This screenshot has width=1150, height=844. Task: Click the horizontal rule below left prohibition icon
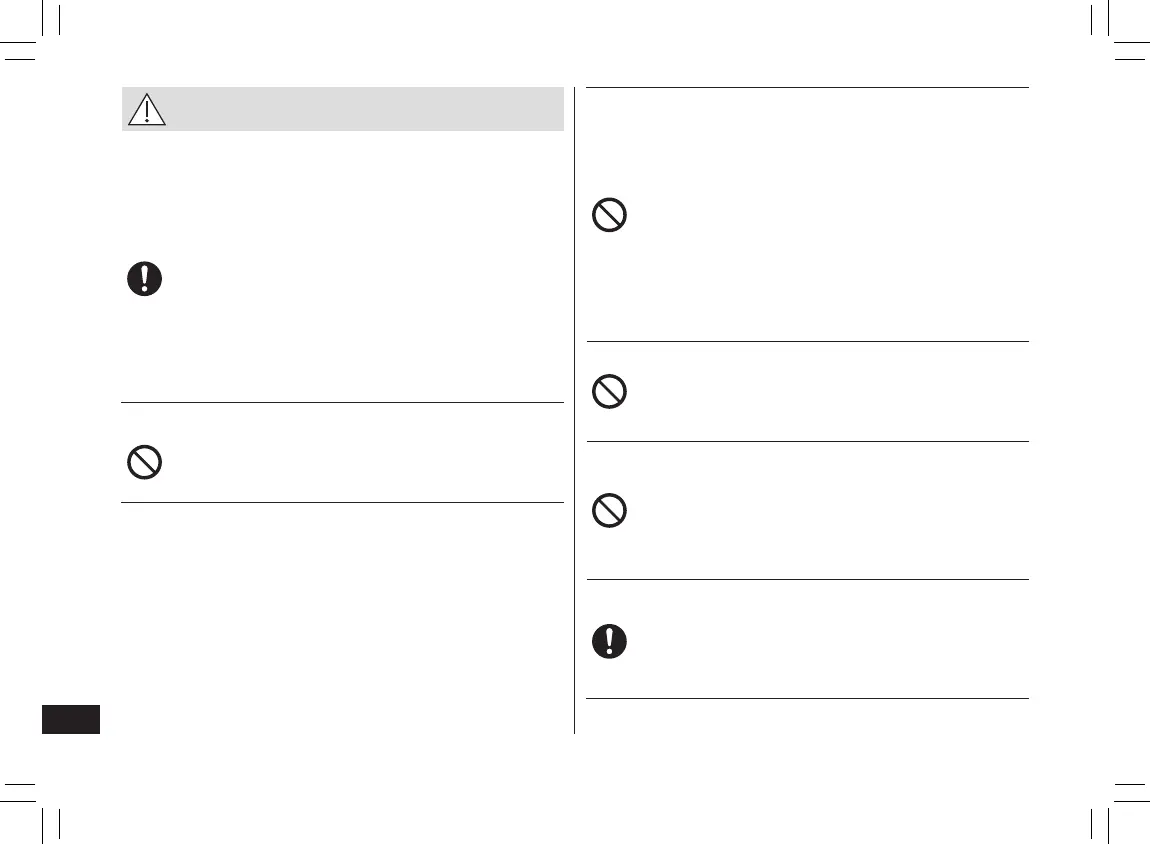point(342,502)
